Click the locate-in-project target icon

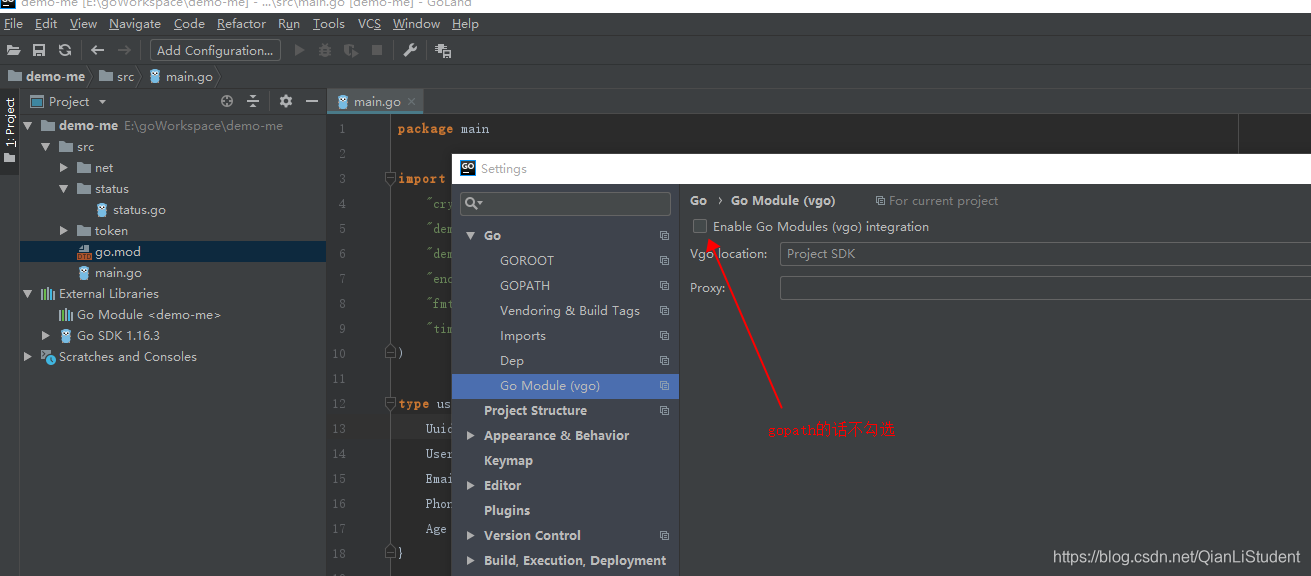tap(227, 101)
